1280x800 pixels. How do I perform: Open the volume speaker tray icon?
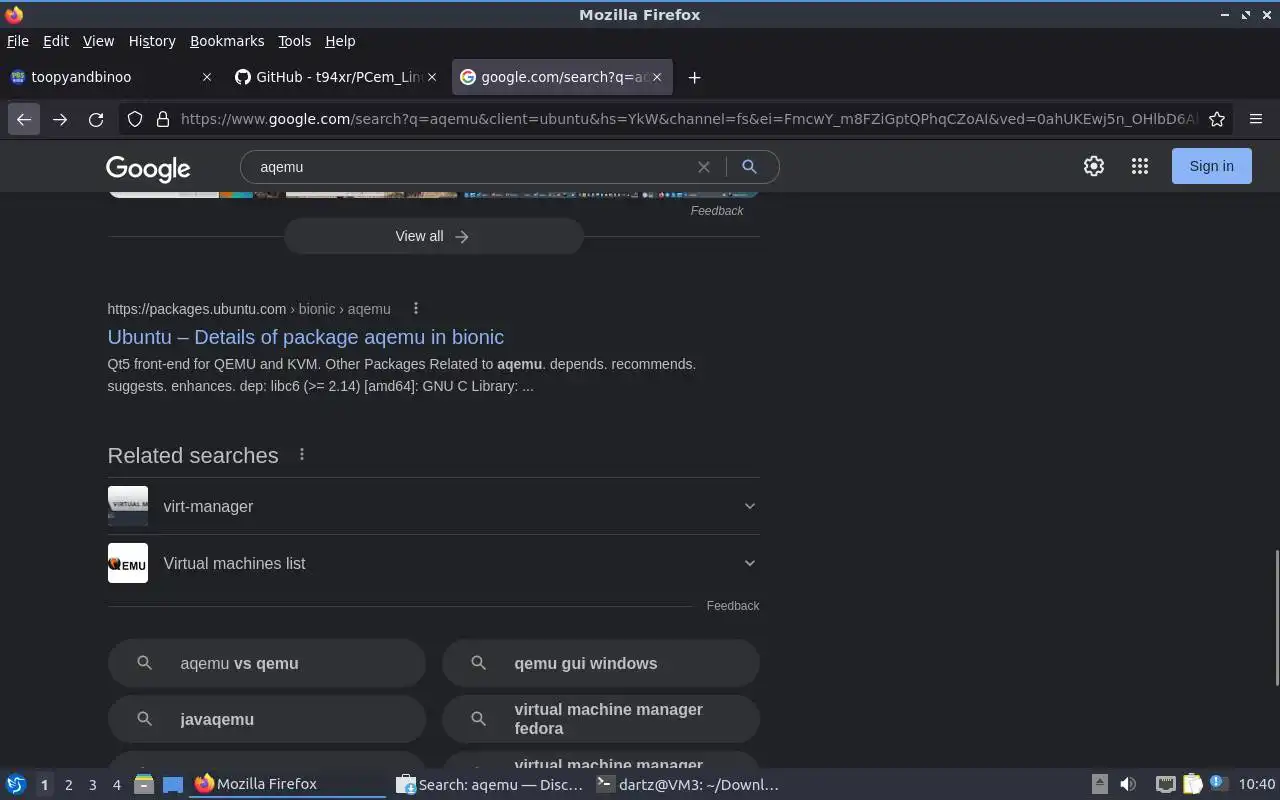1128,784
